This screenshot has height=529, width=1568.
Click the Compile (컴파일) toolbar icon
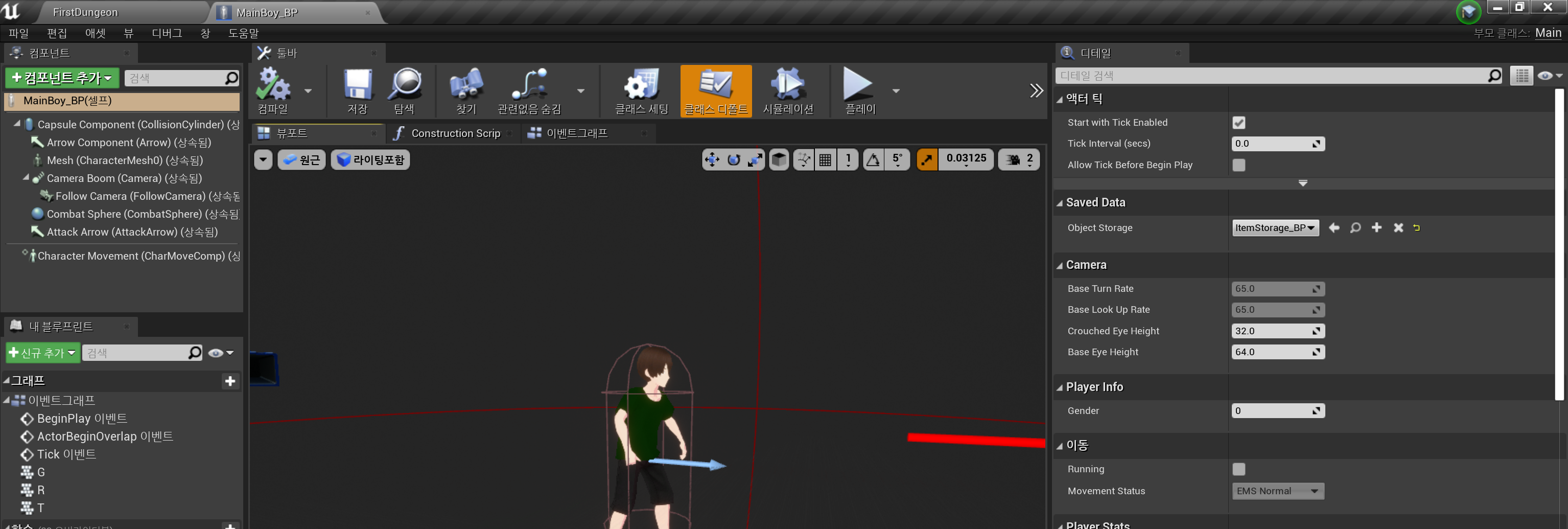[273, 86]
